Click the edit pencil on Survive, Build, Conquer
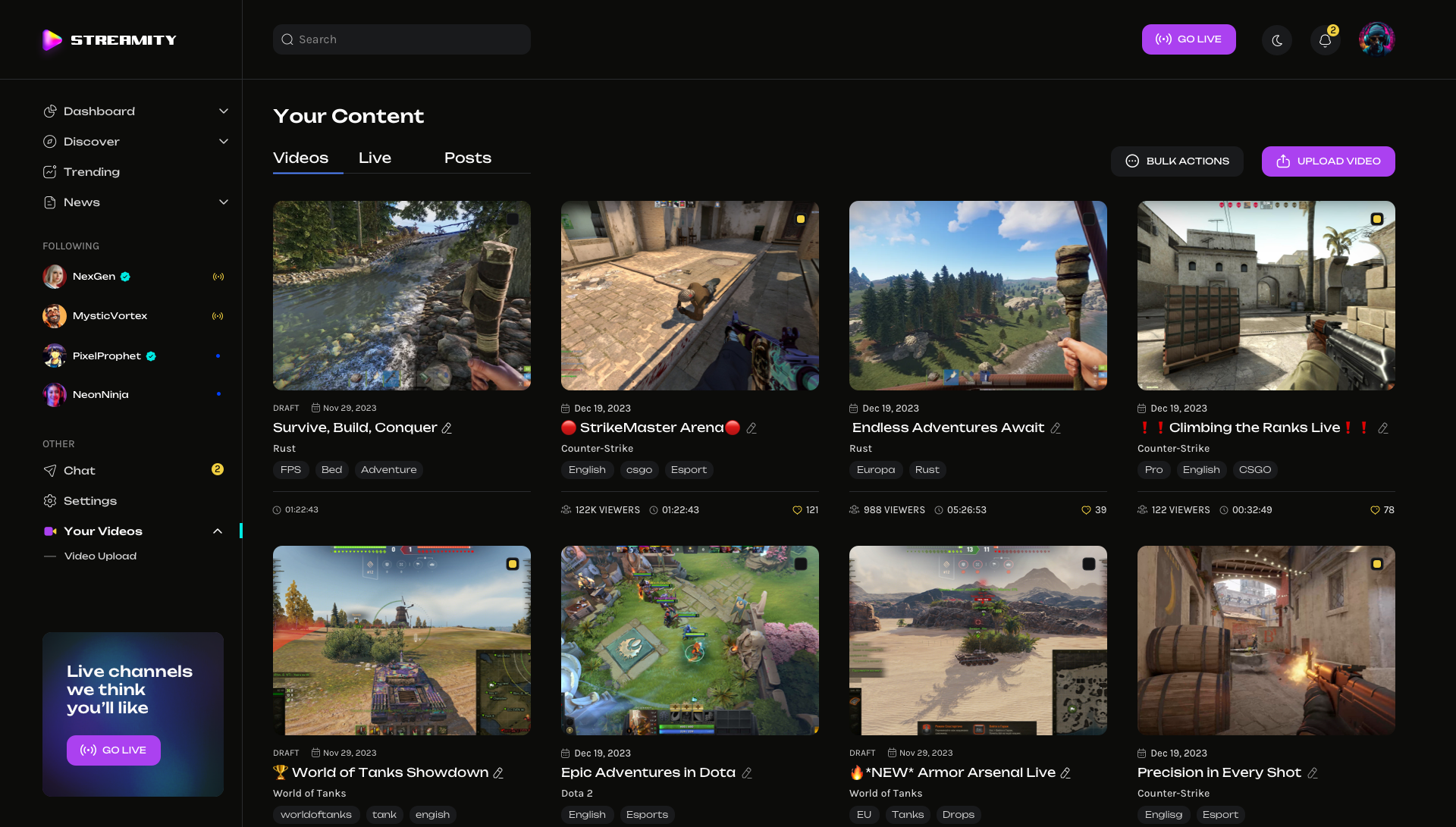The image size is (1456, 827). pyautogui.click(x=445, y=428)
